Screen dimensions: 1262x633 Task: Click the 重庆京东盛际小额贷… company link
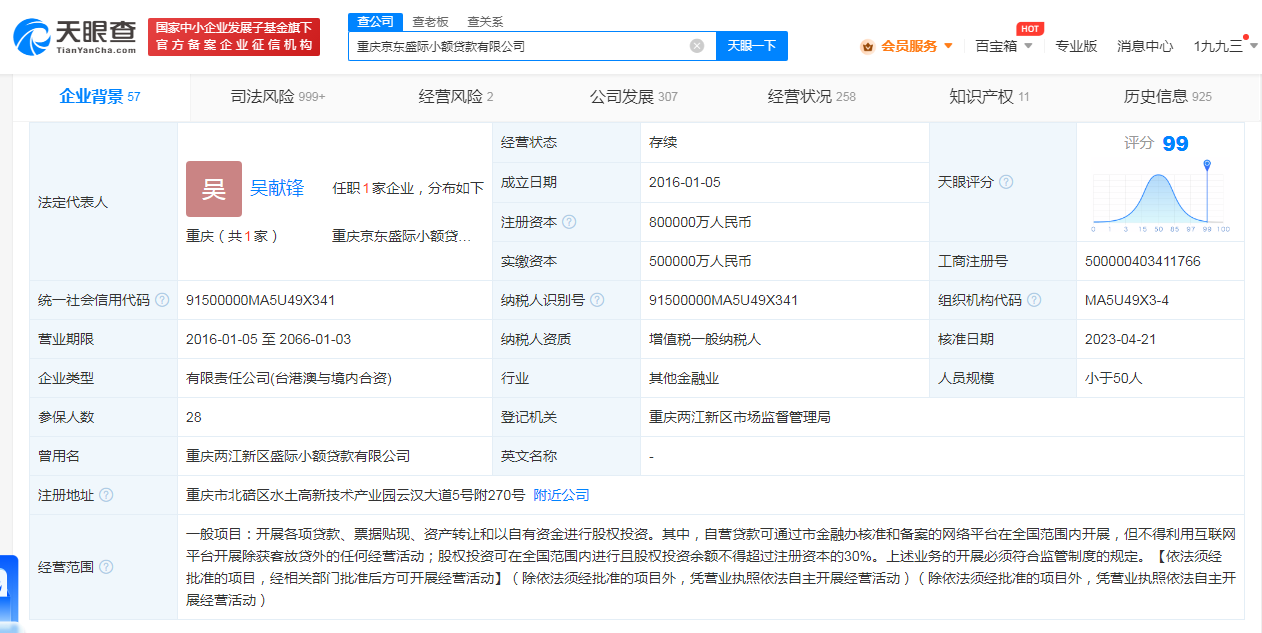click(401, 236)
